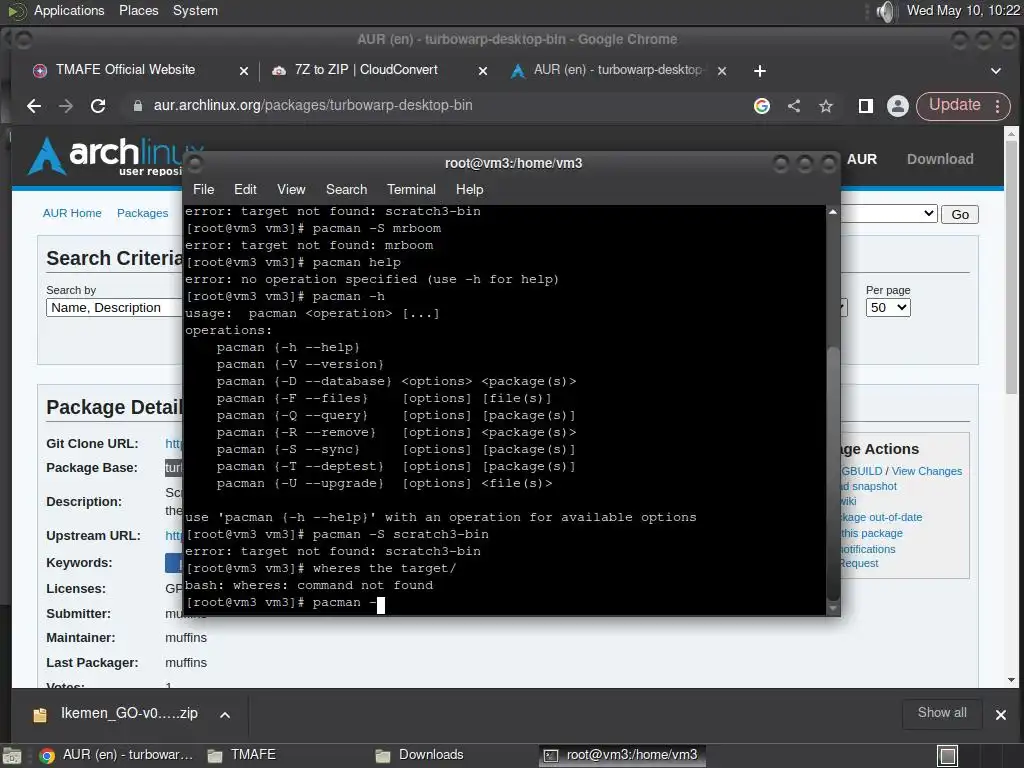Close the AUR turbowarp-desktop tab

(x=722, y=71)
